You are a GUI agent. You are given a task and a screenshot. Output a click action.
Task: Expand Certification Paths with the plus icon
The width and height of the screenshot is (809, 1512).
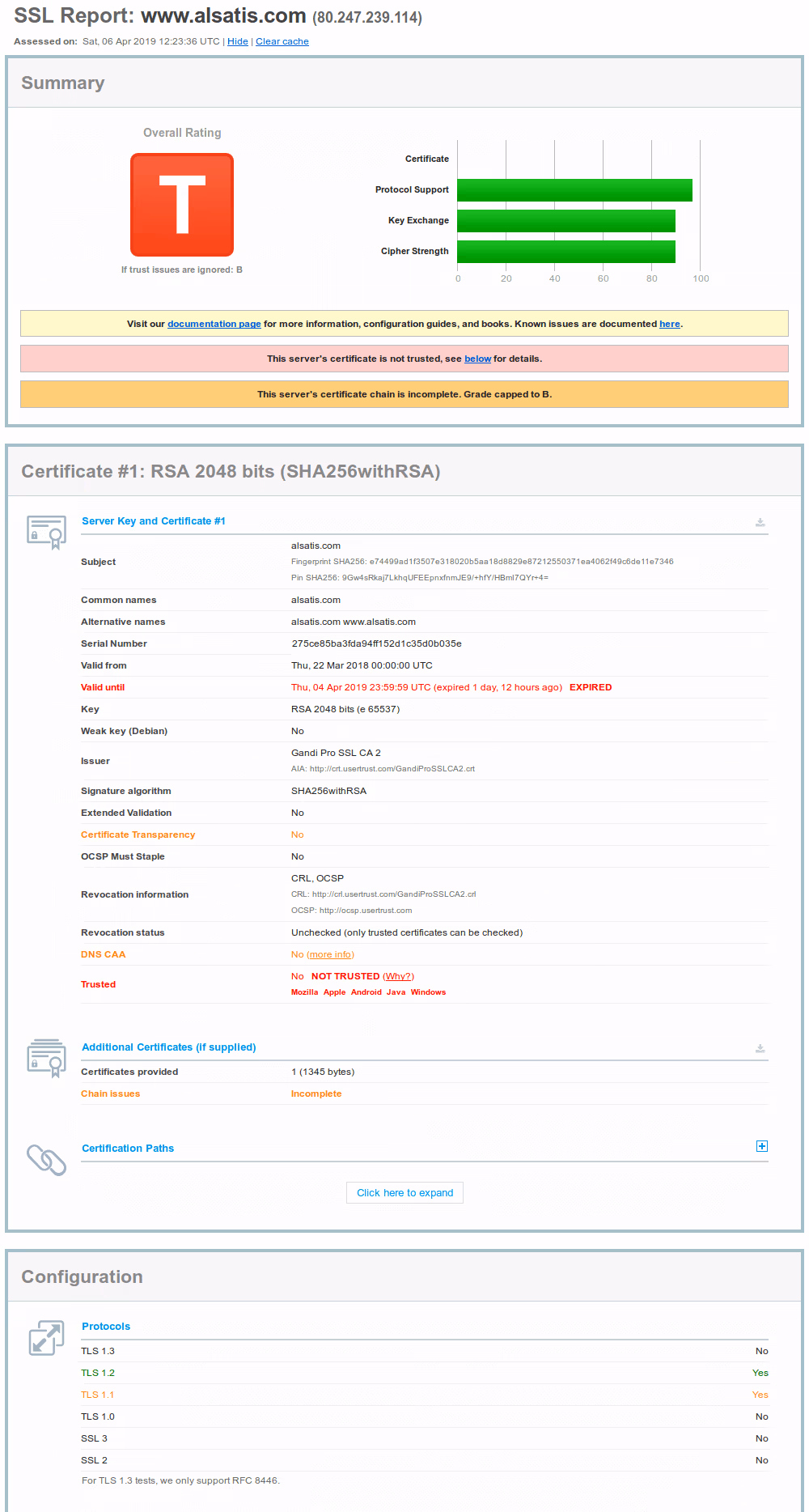pos(762,1146)
